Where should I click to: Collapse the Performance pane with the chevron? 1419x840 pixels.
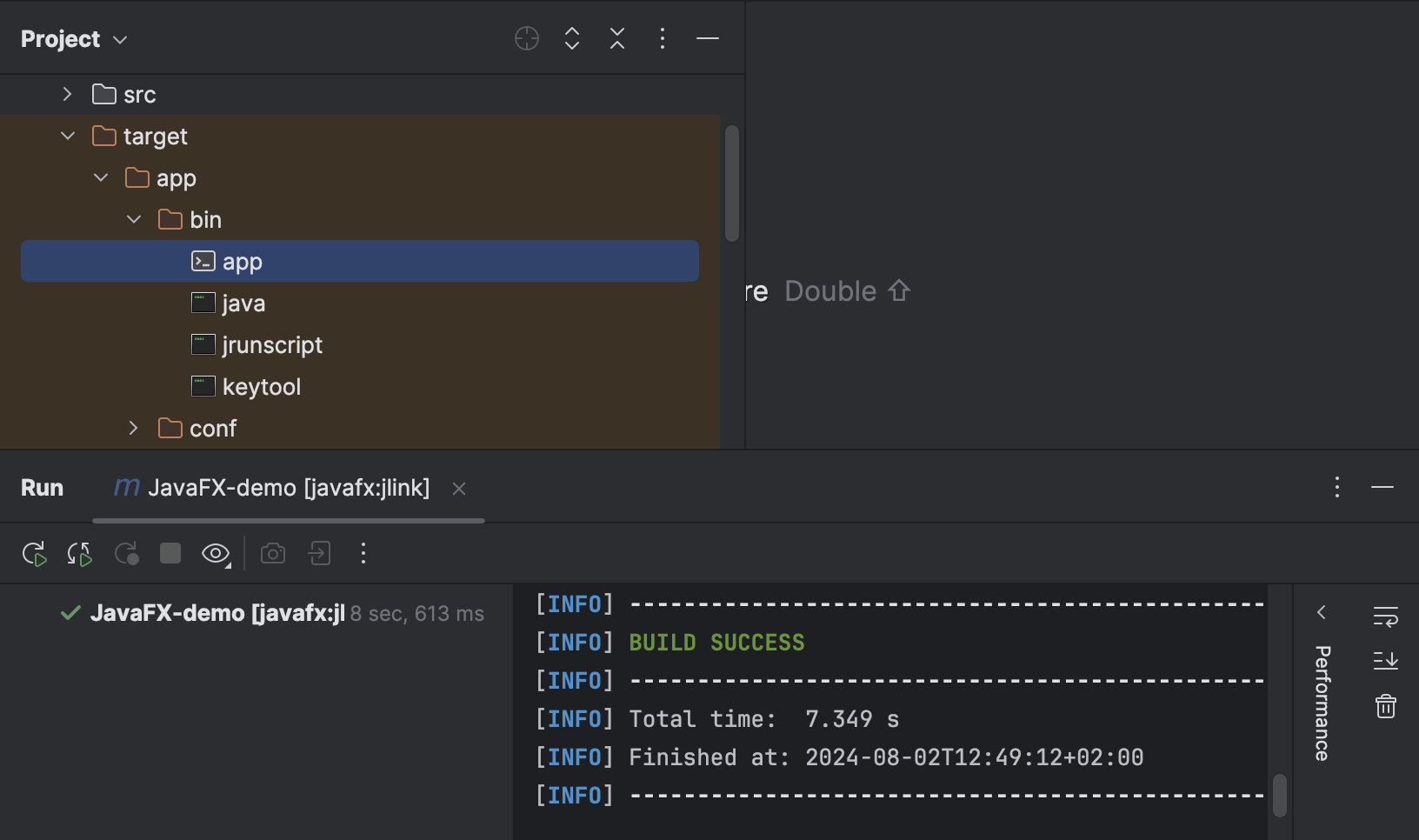pyautogui.click(x=1321, y=613)
